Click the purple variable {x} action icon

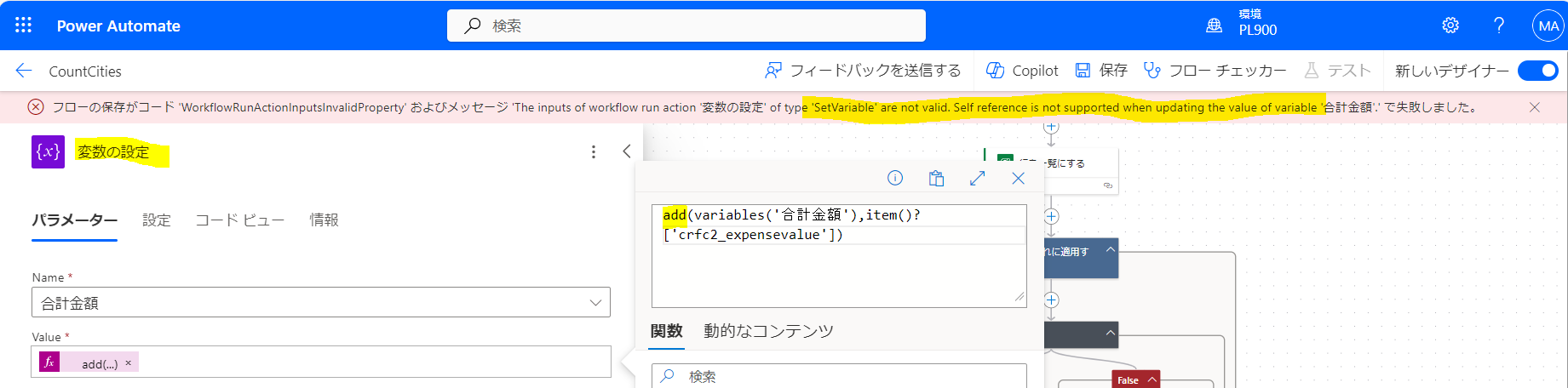click(x=49, y=152)
